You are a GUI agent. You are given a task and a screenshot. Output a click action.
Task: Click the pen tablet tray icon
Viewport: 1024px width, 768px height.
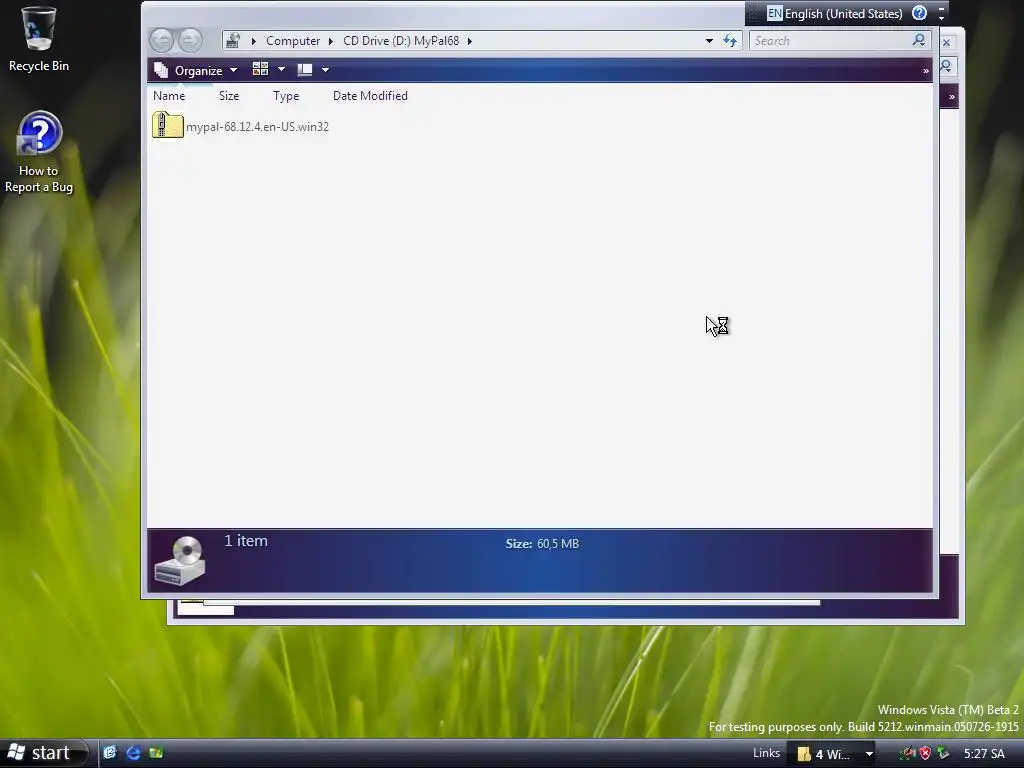point(908,754)
